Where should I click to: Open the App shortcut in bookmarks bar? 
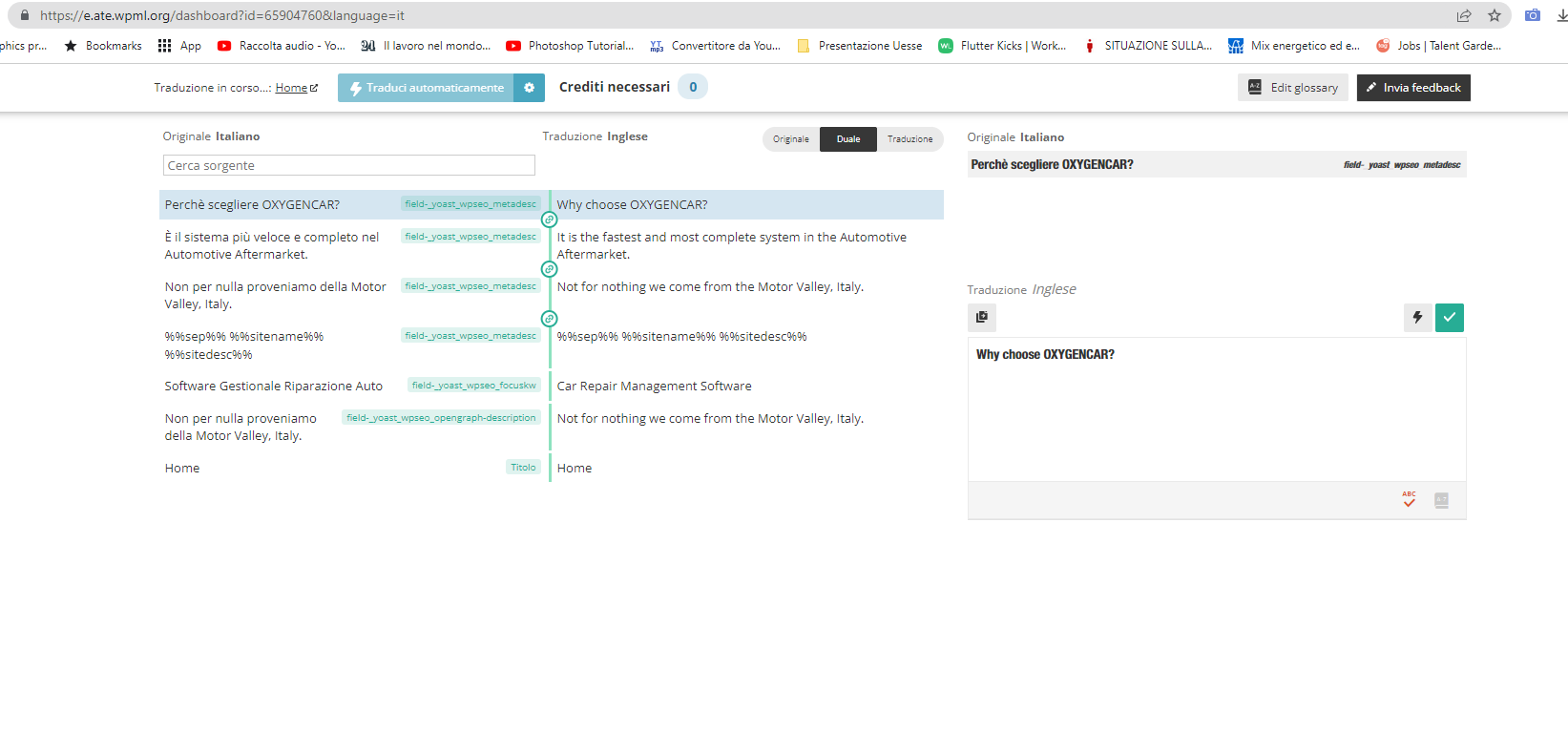(x=179, y=46)
